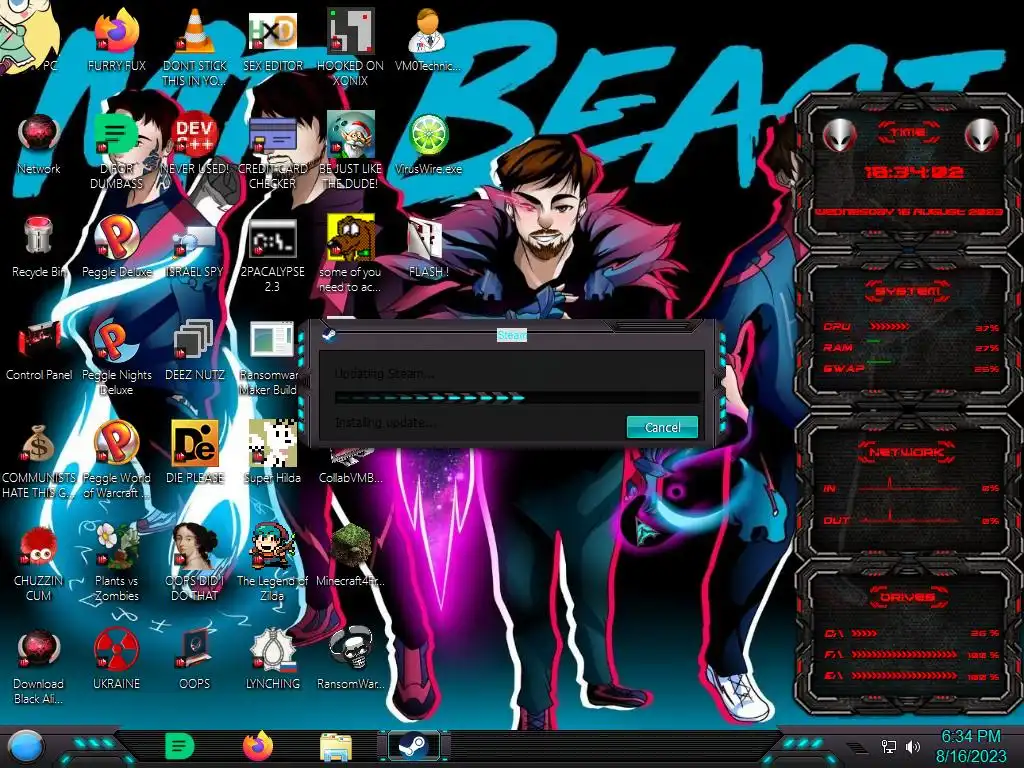Click the F:\ drive row in DRIVES widget

(912, 654)
